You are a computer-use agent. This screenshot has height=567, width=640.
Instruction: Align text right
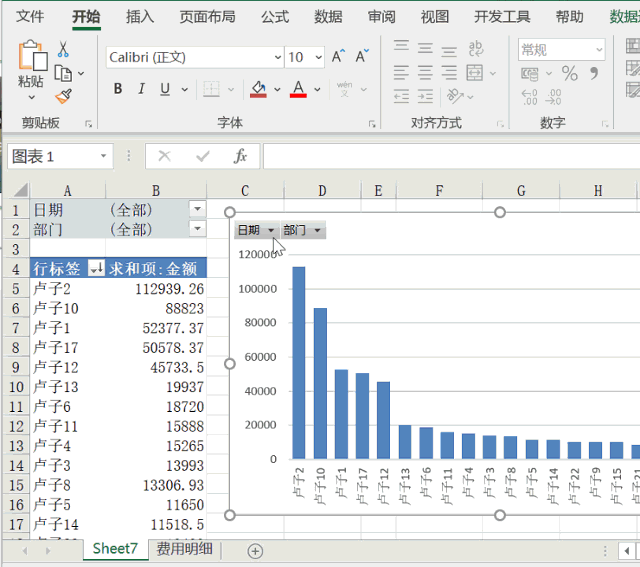[x=449, y=73]
